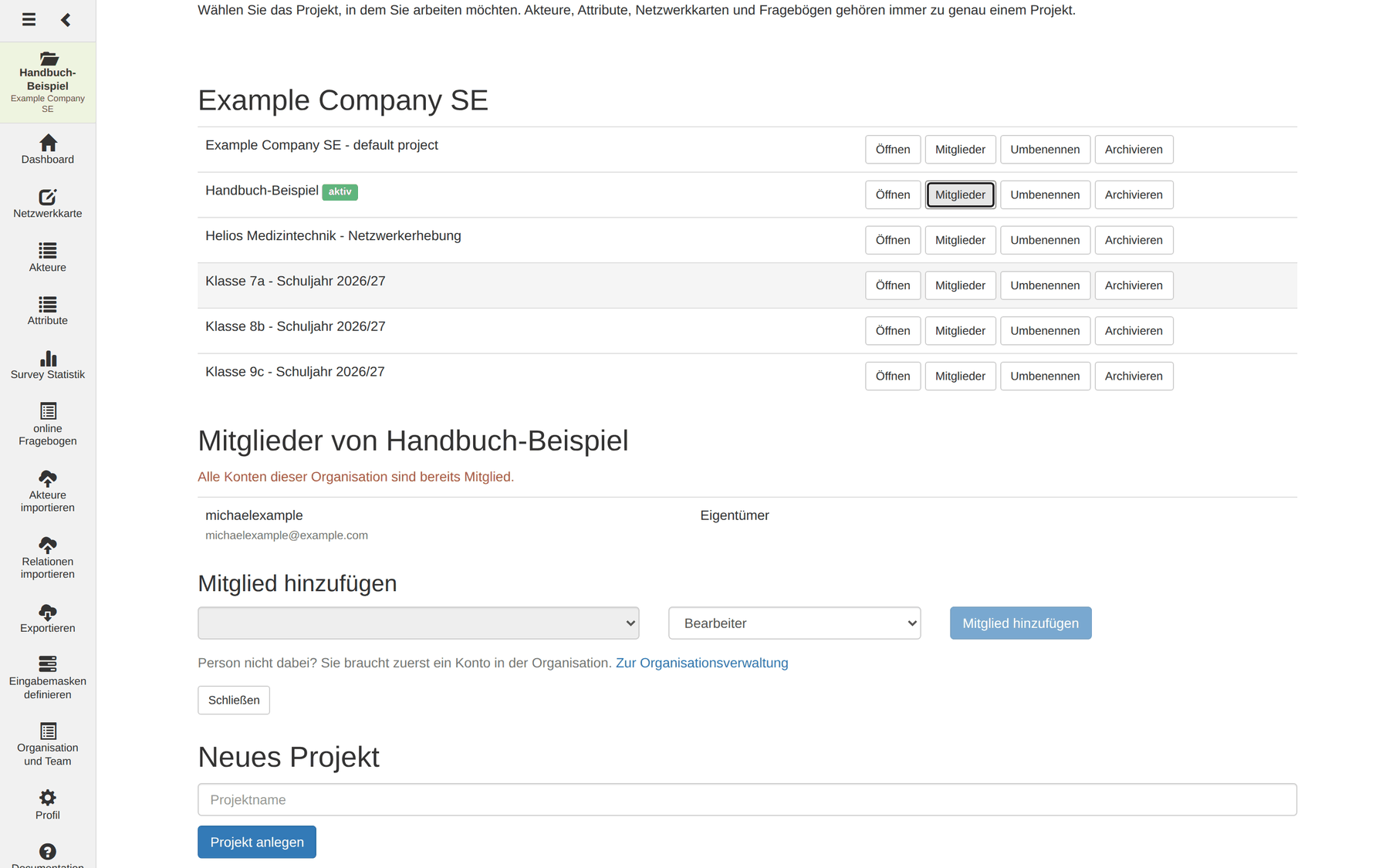Click the Projekt anlegen button

[x=257, y=843]
